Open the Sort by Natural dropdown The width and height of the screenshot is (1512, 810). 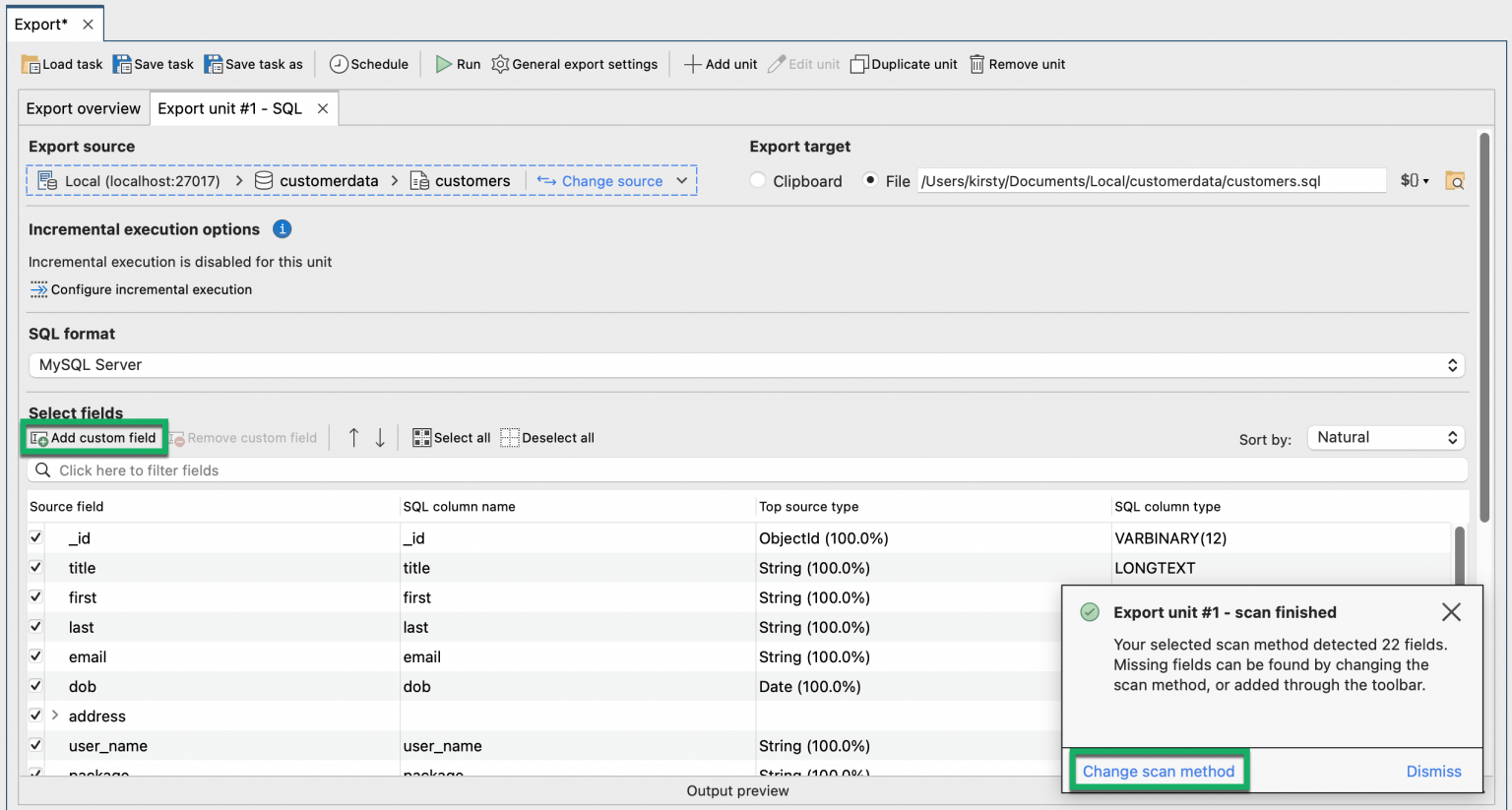tap(1385, 438)
